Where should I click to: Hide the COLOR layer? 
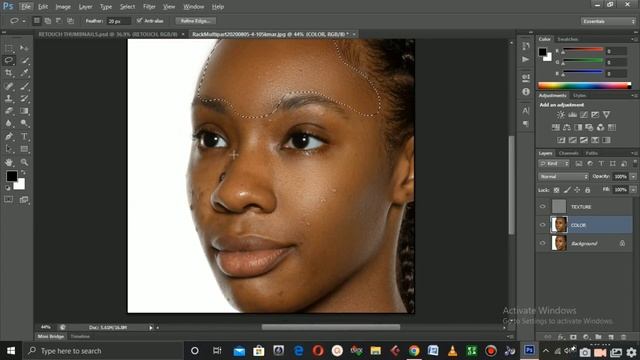click(x=542, y=225)
